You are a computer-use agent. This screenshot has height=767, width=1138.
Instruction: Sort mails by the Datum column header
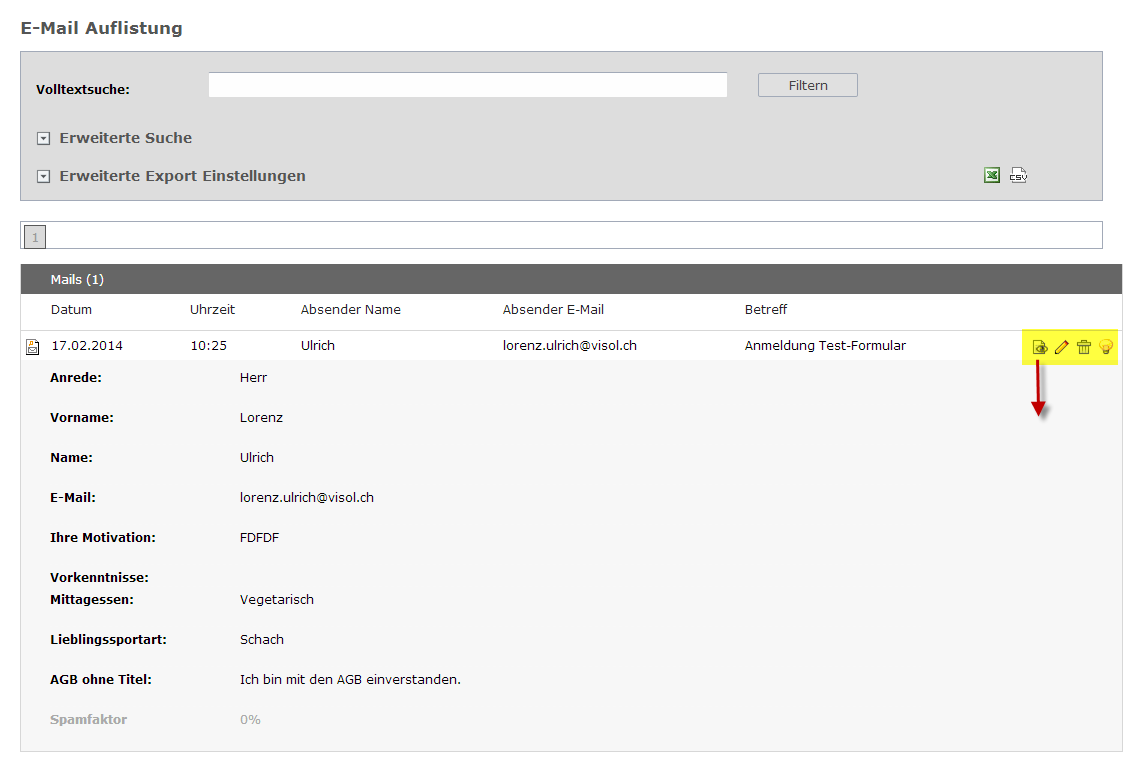[71, 309]
